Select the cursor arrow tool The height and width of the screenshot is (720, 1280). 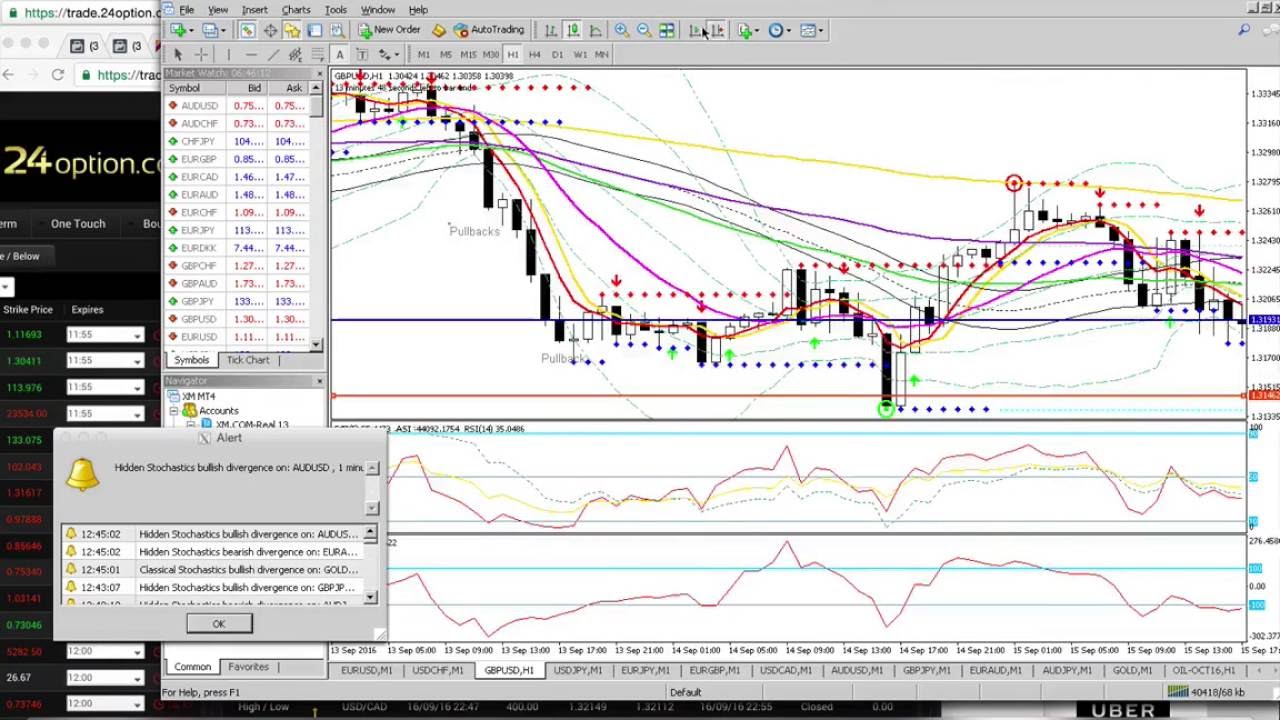tap(178, 55)
